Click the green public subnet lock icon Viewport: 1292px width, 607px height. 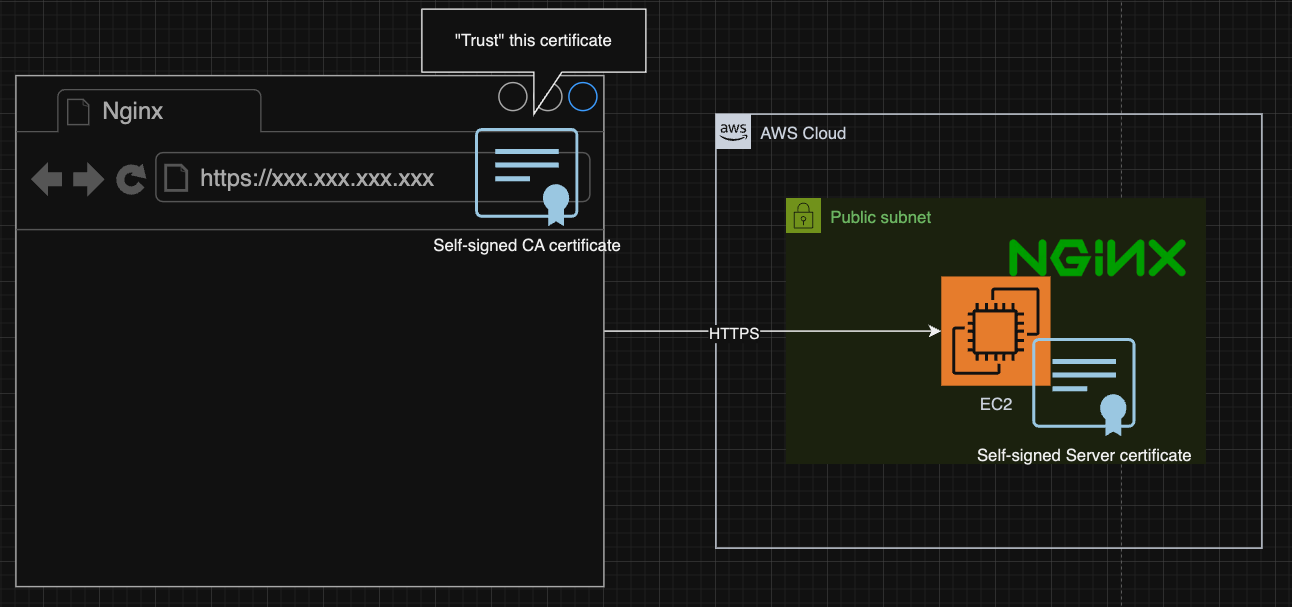803,215
